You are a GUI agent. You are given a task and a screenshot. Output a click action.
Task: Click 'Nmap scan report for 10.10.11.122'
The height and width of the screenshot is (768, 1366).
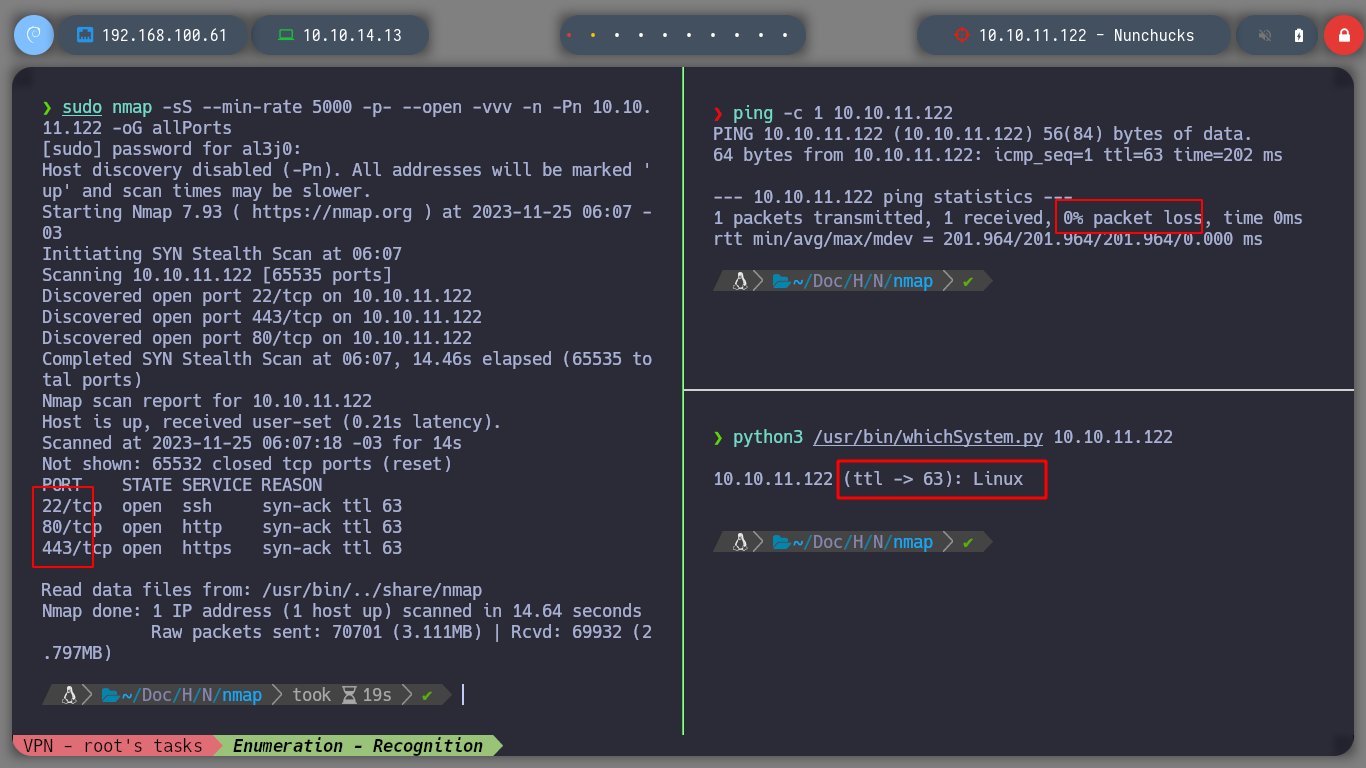click(x=207, y=401)
